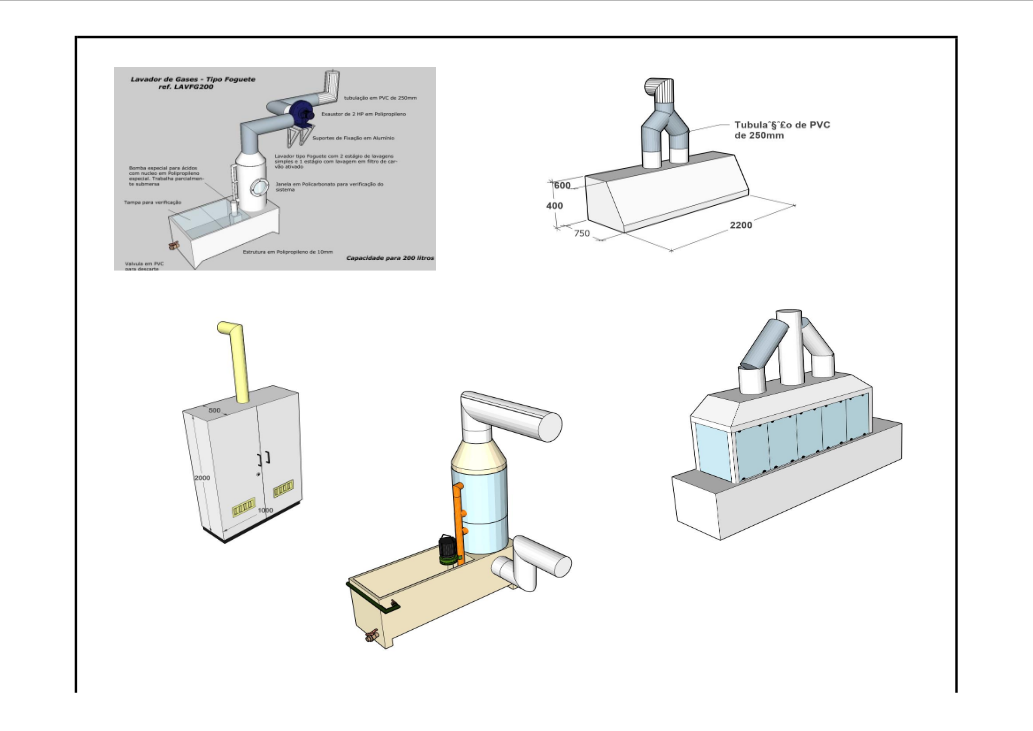Click the 2000 height dimension on cabinet
The height and width of the screenshot is (731, 1033).
tap(203, 478)
